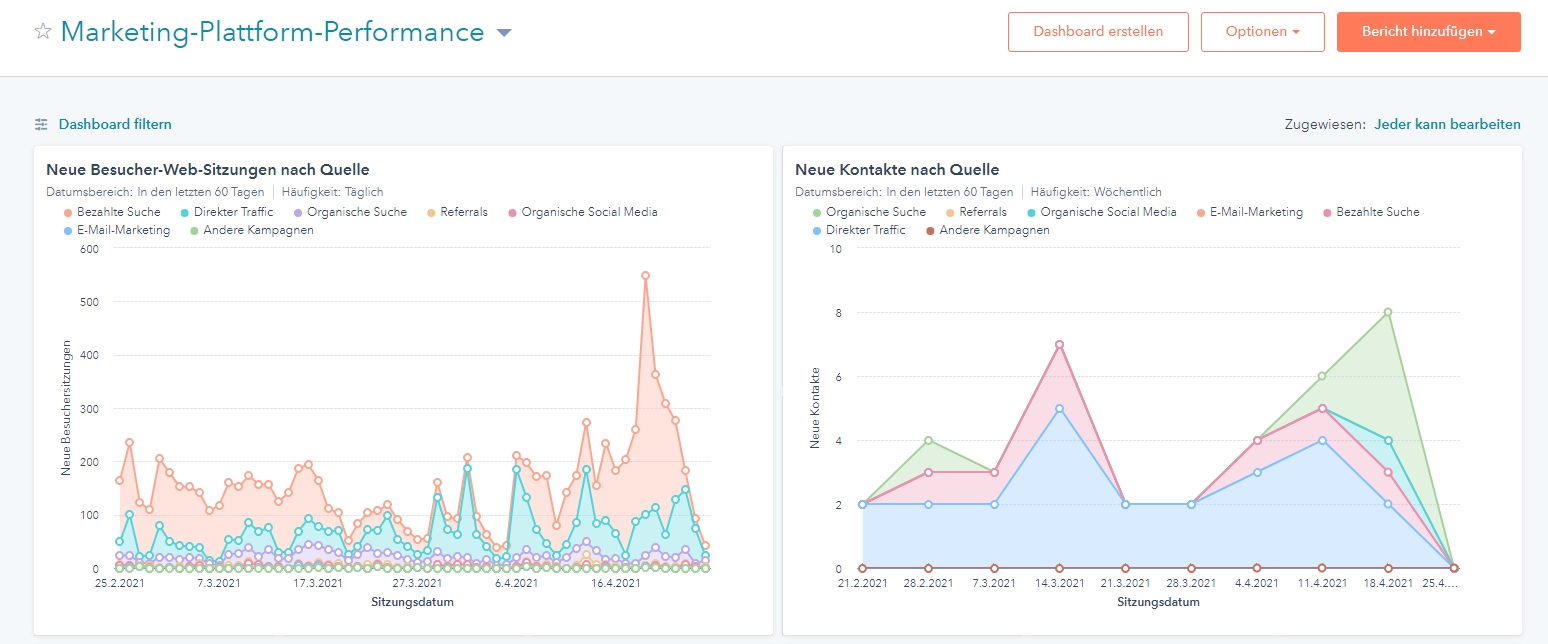Hide Organische Suche series in web sessions legend
Viewport: 1548px width, 644px height.
356,212
